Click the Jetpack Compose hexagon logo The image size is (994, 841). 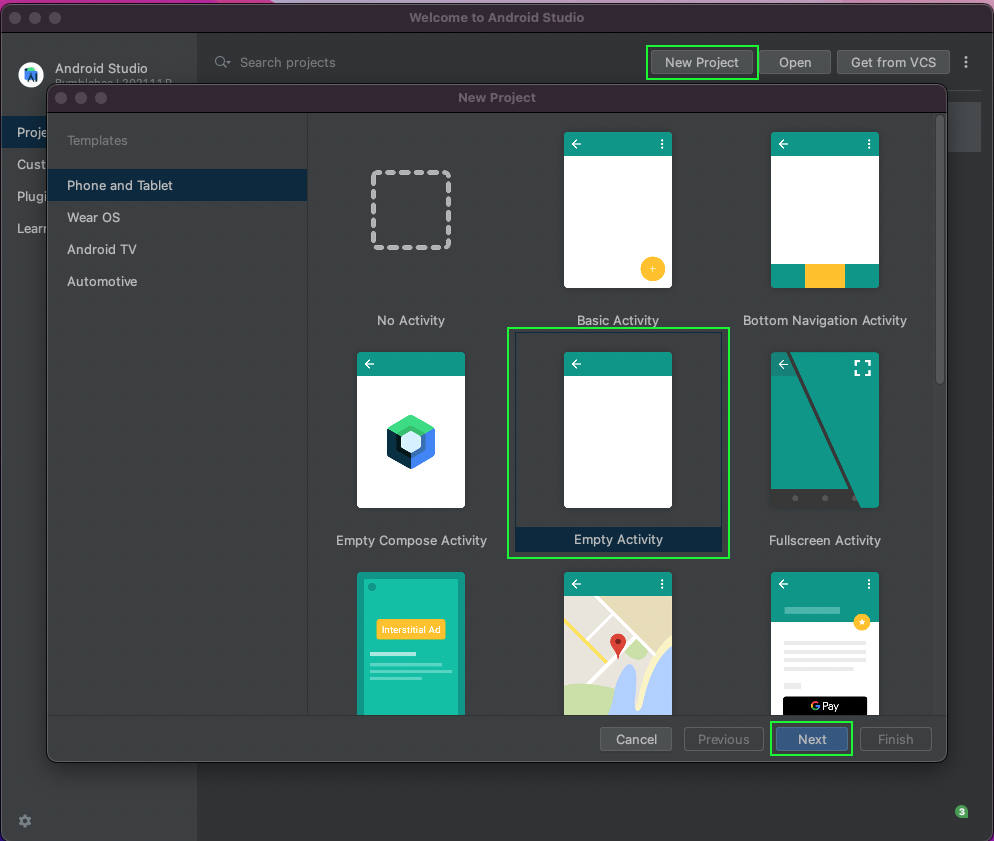(x=411, y=442)
